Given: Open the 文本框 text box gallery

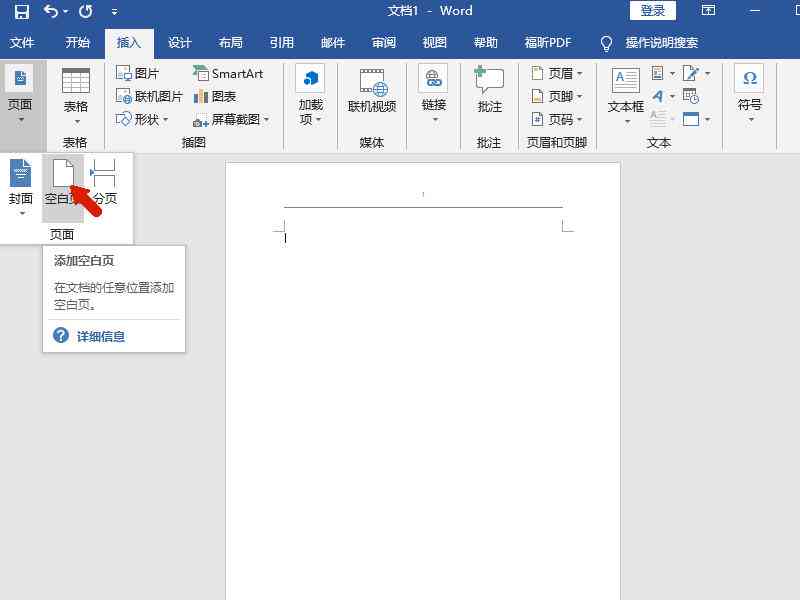Looking at the screenshot, I should 626,96.
